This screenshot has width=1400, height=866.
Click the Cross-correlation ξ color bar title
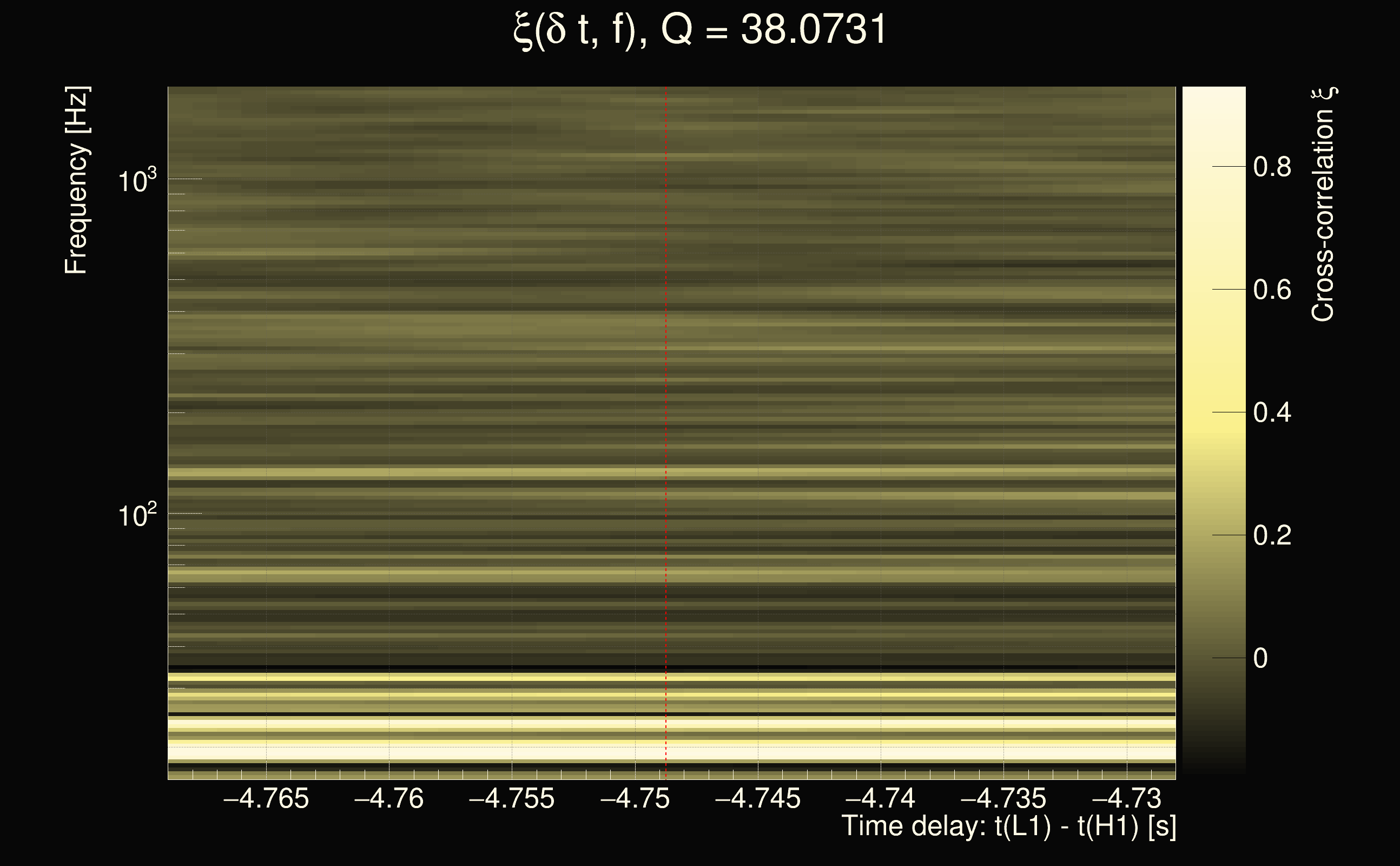(1323, 204)
